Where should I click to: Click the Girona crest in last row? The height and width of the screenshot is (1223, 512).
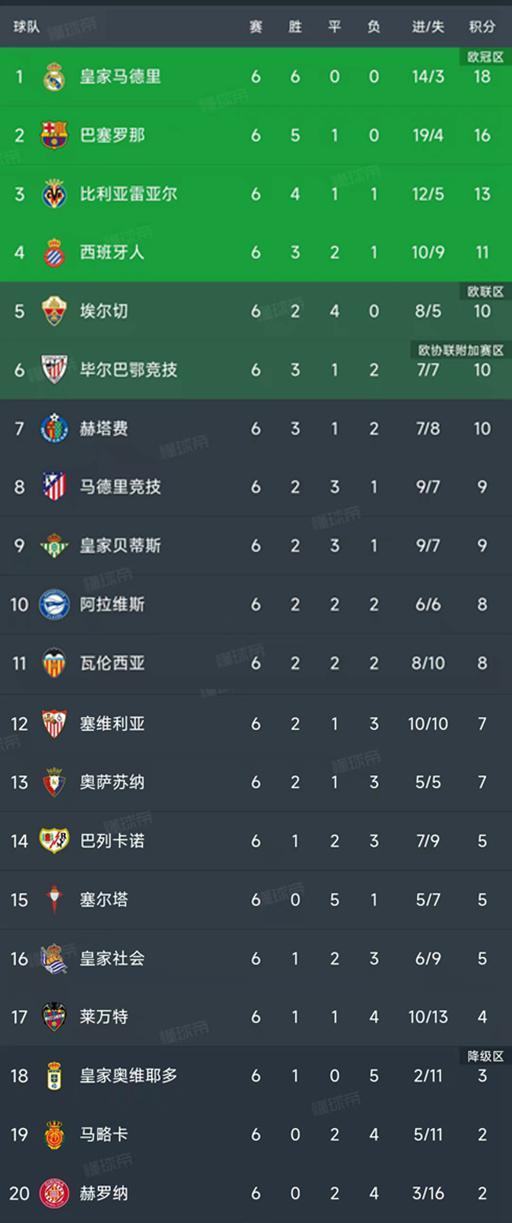[x=54, y=1193]
